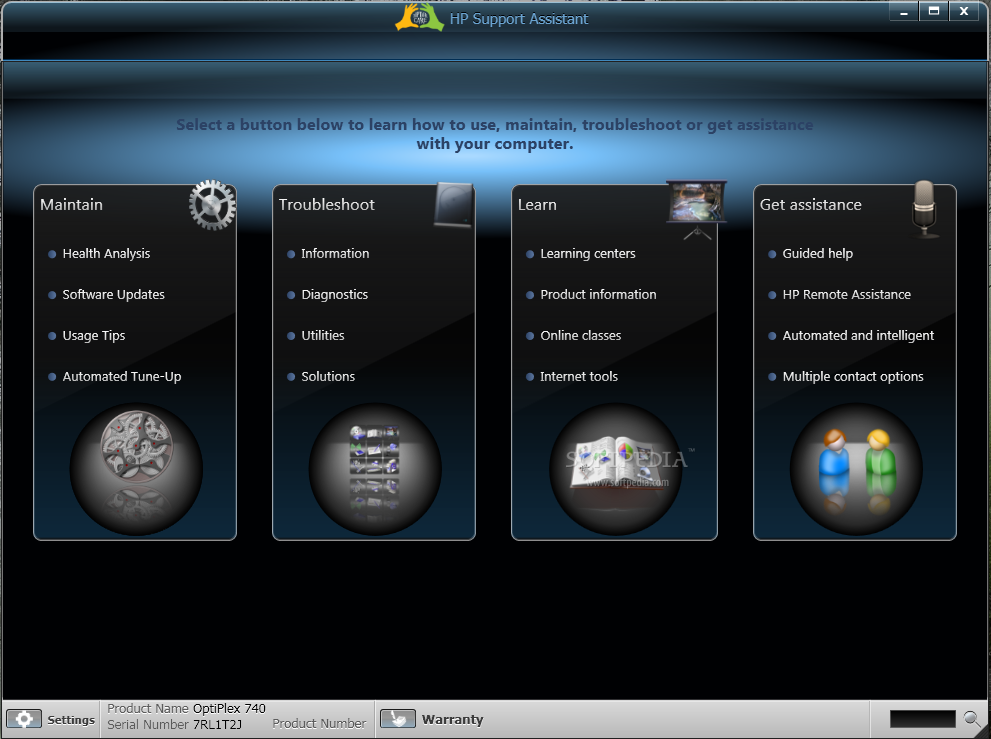Select Health Analysis under Maintain
The height and width of the screenshot is (739, 991).
point(106,253)
